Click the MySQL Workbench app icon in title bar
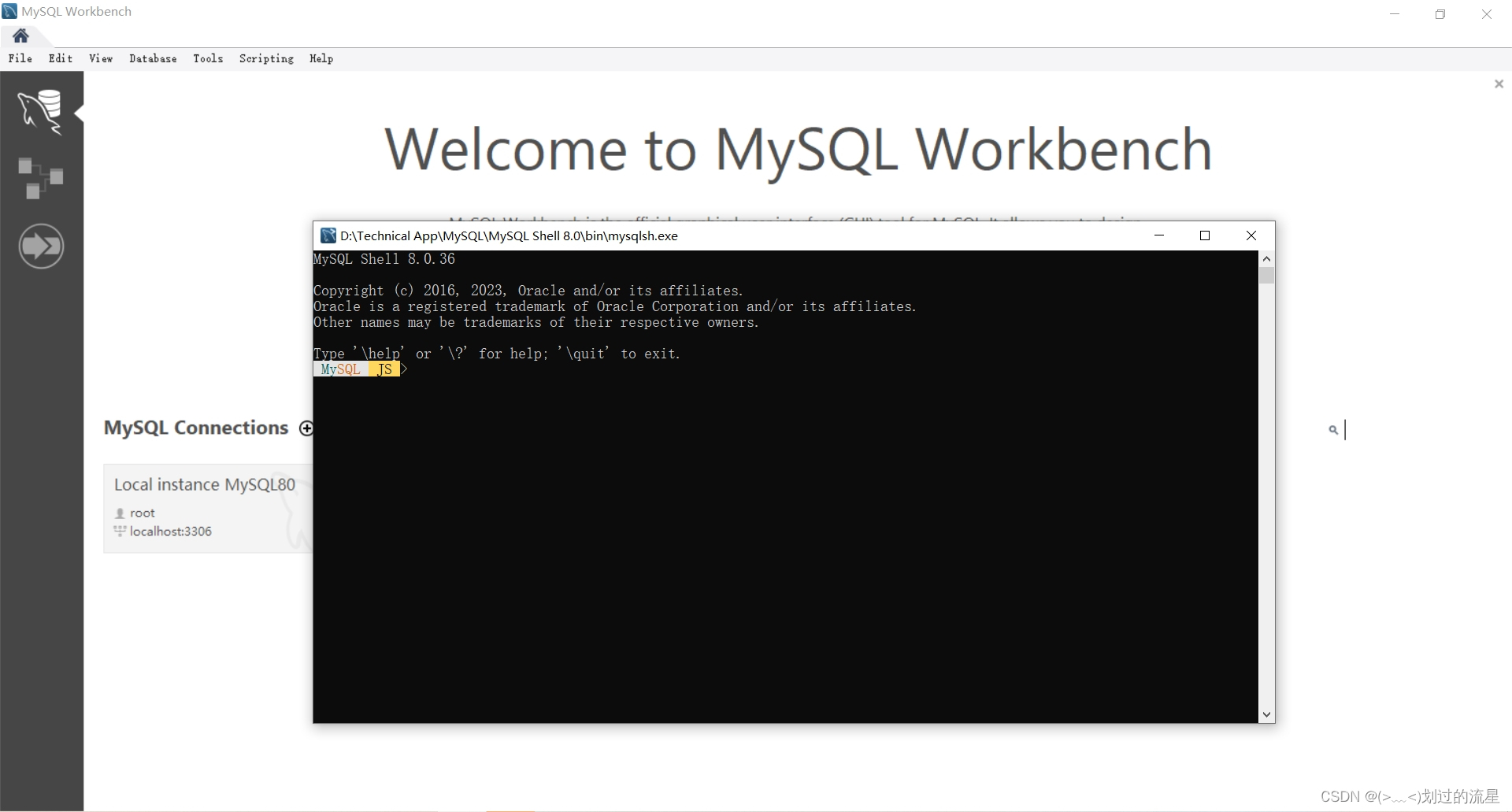 (x=9, y=11)
